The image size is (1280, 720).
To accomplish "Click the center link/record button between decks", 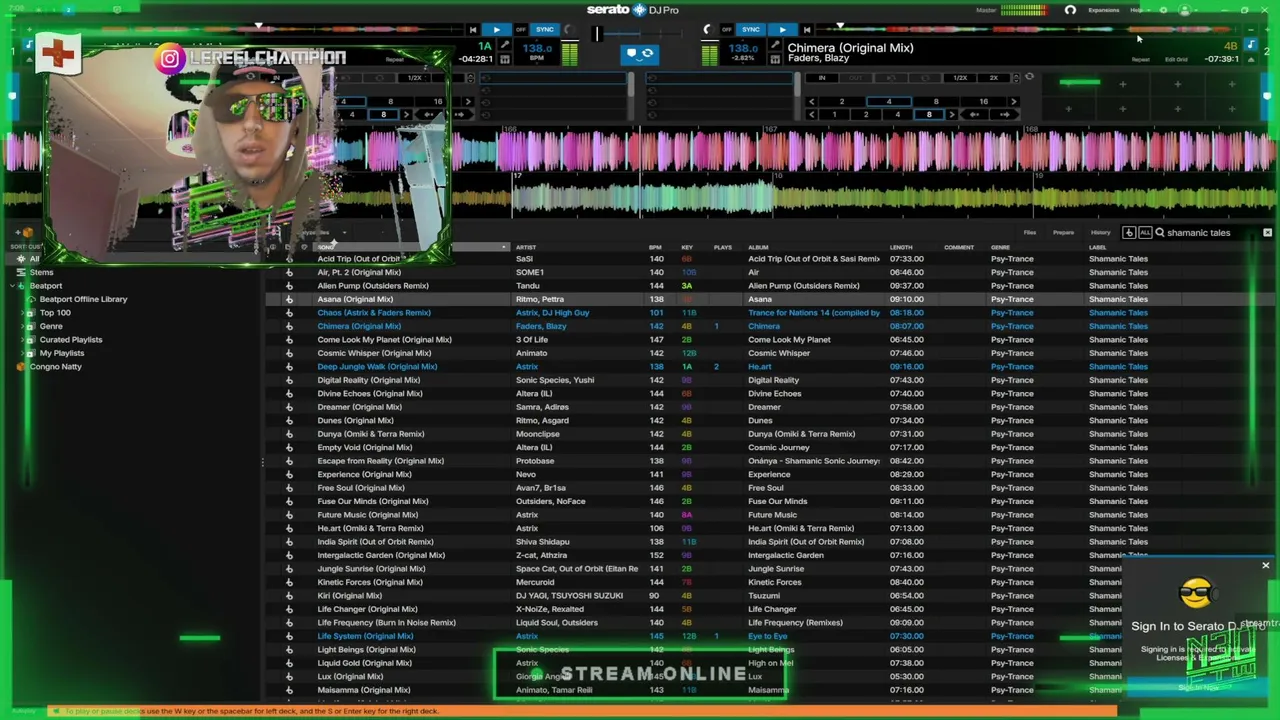I will pos(639,53).
